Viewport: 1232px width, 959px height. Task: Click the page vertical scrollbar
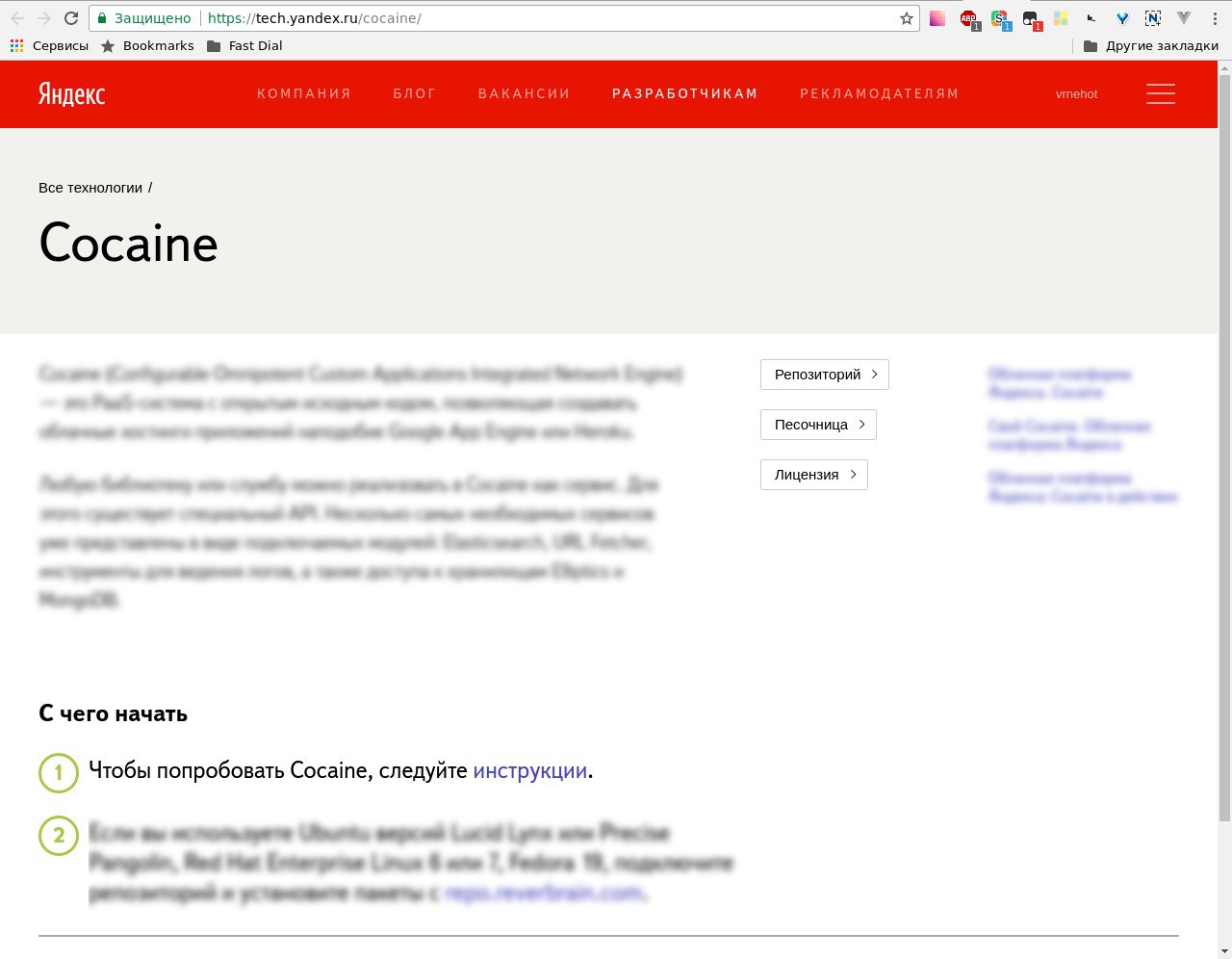click(1224, 449)
